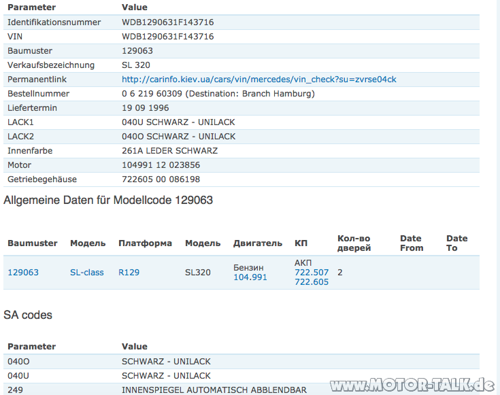This screenshot has width=500, height=395.
Task: Click SA code 040O parameter
Action: [x=18, y=362]
